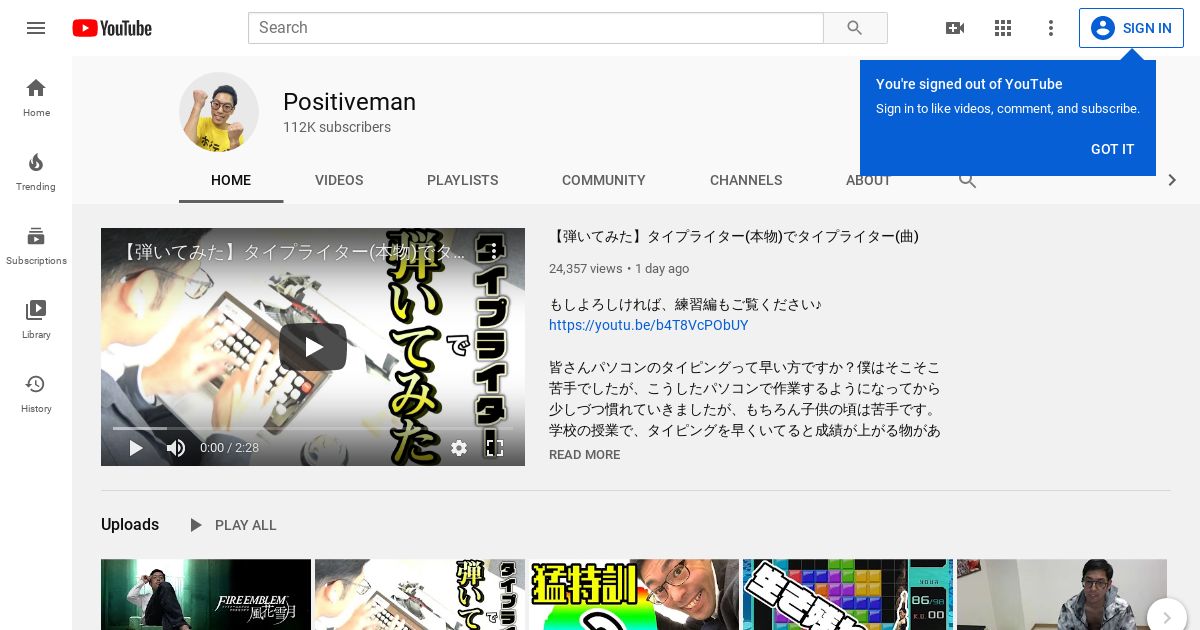This screenshot has width=1200, height=630.
Task: Switch video to full screen
Action: [x=495, y=448]
